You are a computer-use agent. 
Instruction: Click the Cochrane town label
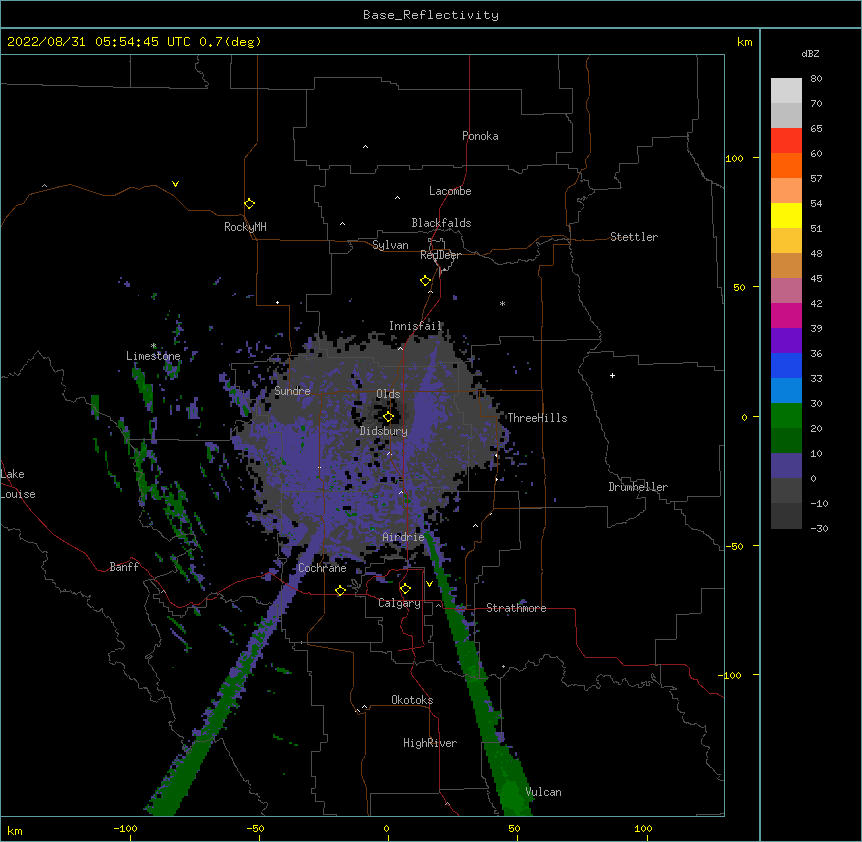pos(322,568)
